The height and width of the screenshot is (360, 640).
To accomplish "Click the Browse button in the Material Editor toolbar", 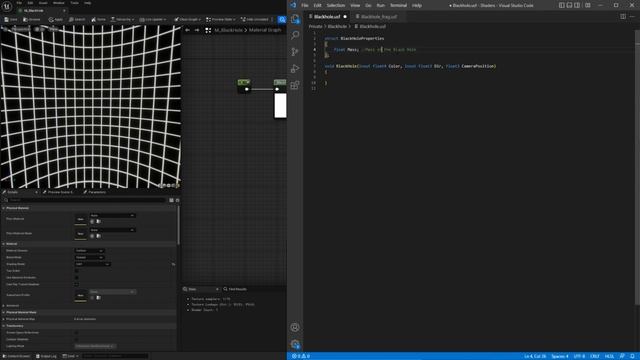I will coord(32,19).
